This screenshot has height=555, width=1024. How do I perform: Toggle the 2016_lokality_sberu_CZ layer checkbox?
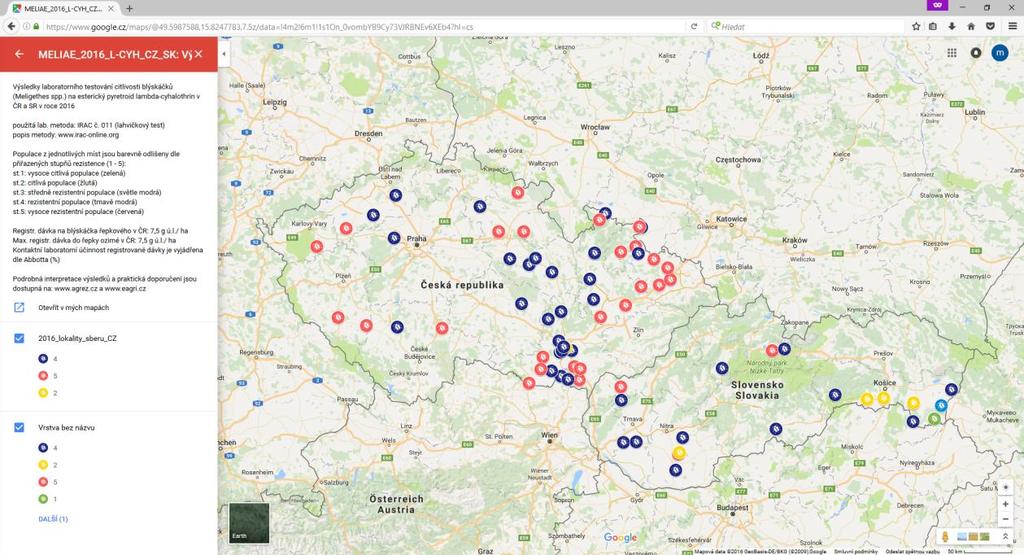[19, 338]
